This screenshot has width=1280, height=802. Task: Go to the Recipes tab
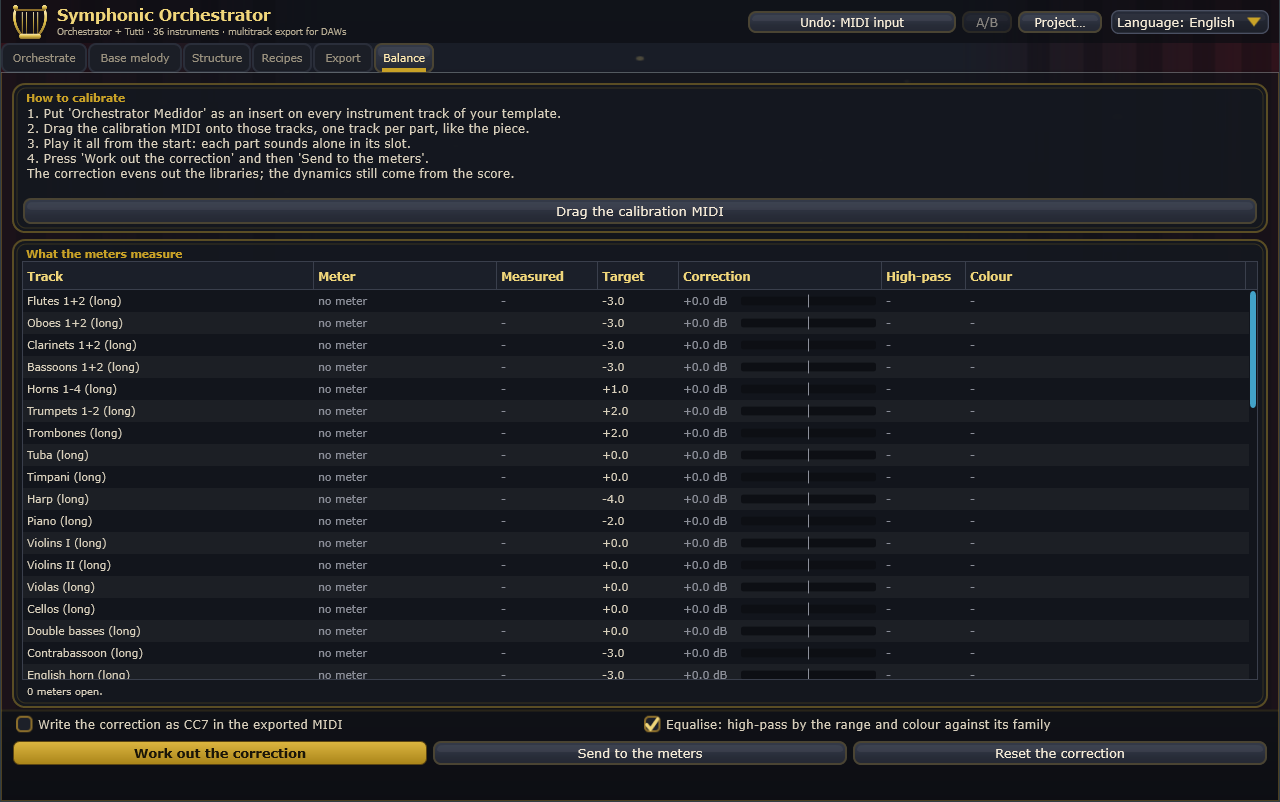[x=282, y=58]
